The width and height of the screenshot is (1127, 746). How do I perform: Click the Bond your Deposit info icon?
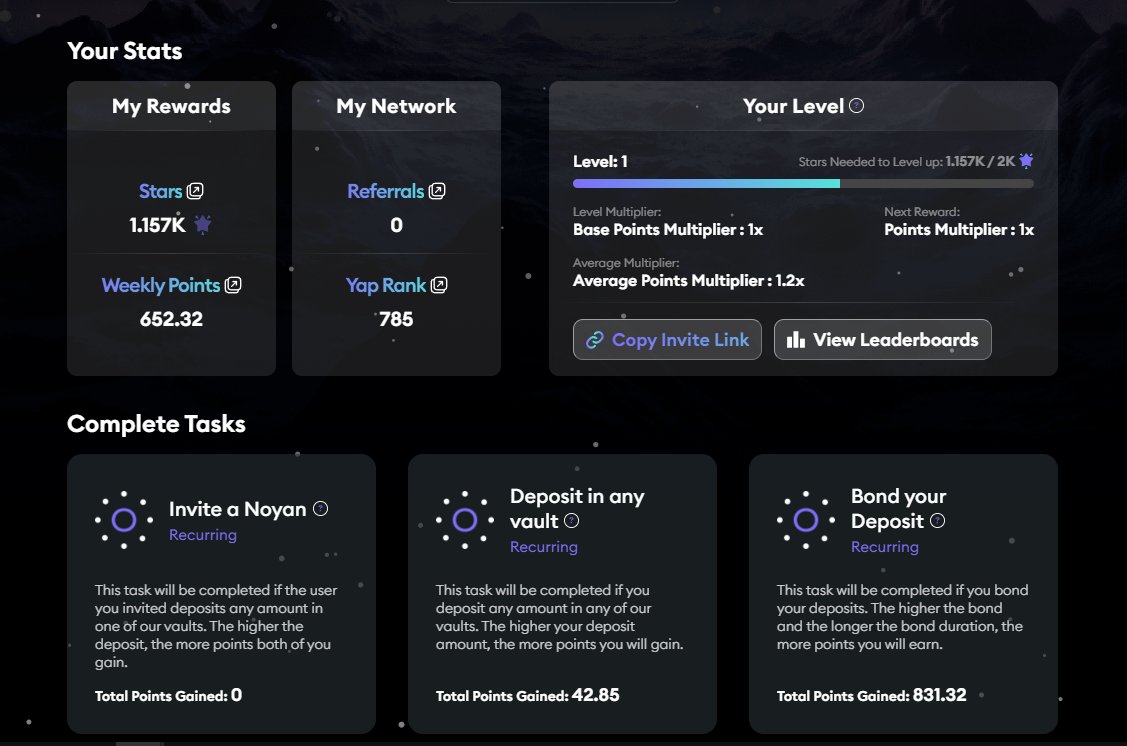tap(937, 521)
